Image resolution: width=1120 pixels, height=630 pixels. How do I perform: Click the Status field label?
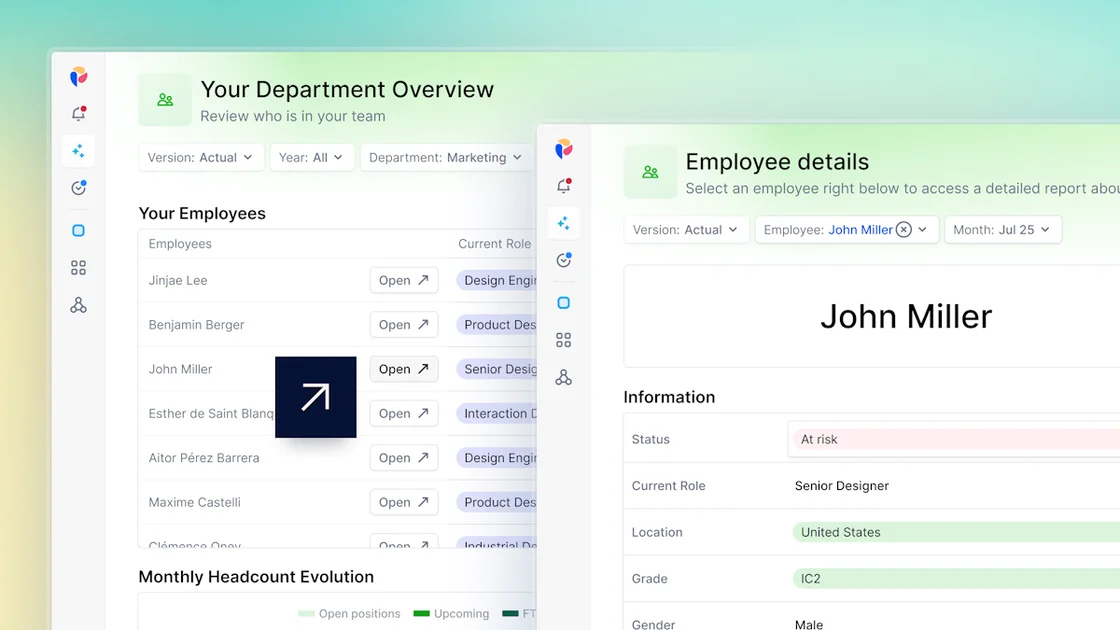651,439
